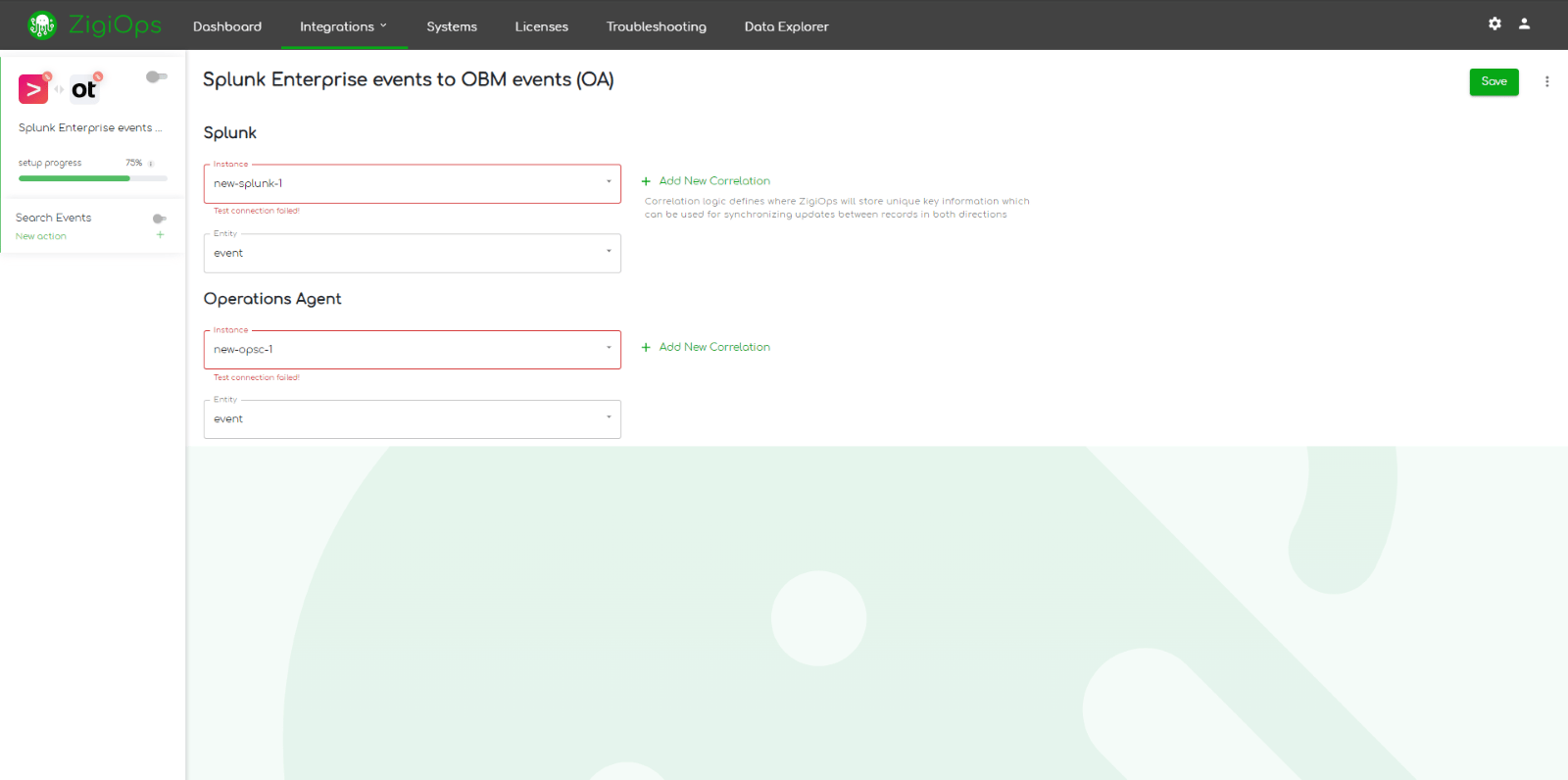This screenshot has width=1568, height=780.
Task: Click the setup progress info icon
Action: click(151, 164)
